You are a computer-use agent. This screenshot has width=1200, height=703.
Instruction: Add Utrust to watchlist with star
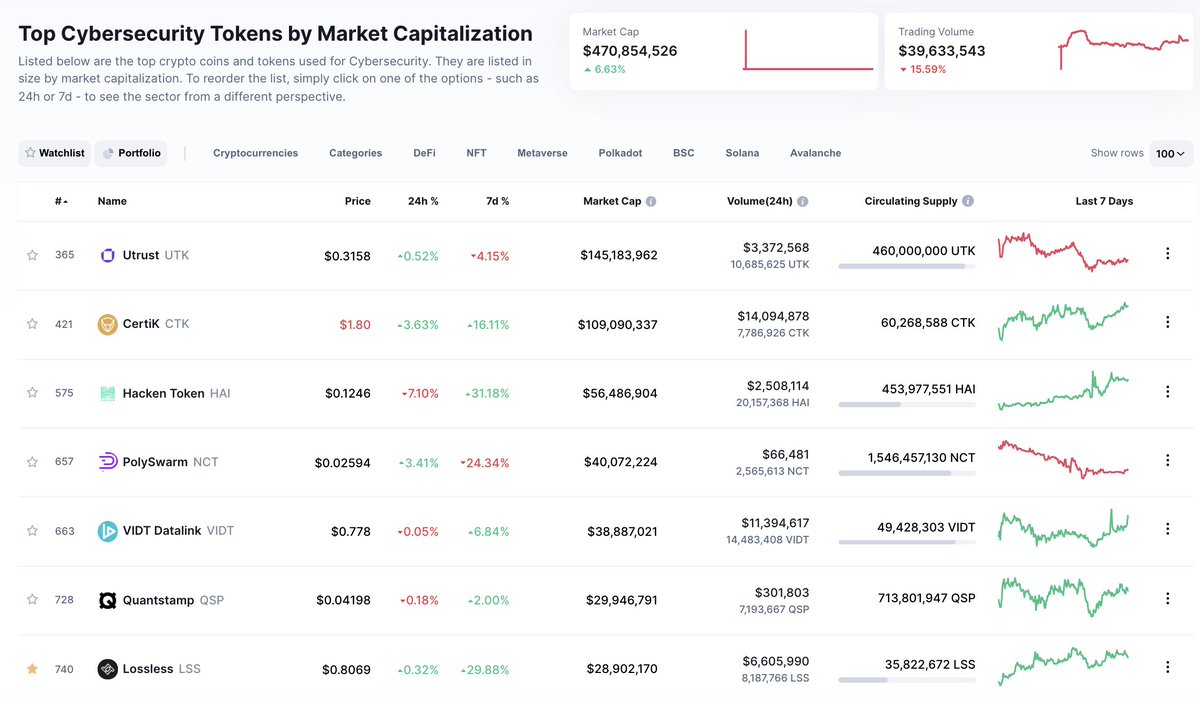[x=32, y=255]
